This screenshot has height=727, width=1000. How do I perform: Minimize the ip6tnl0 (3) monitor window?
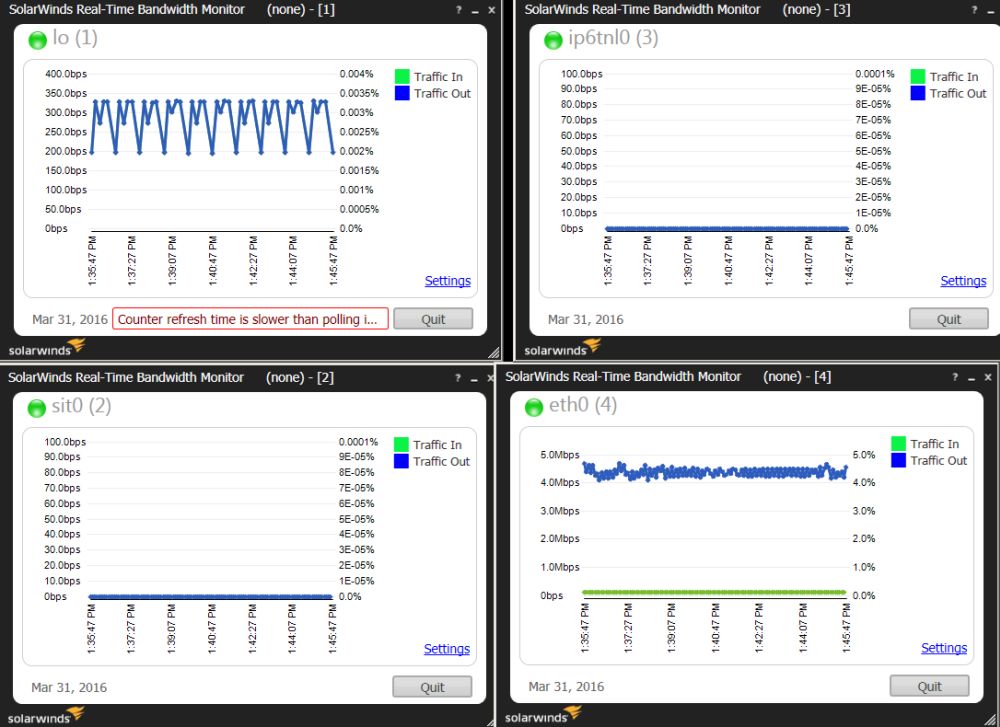point(990,11)
